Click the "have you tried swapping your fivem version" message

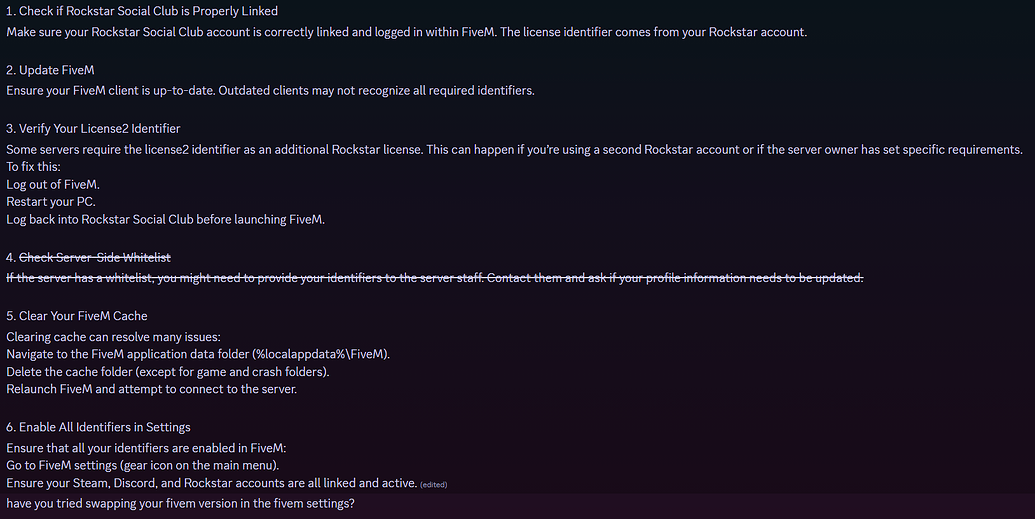click(180, 503)
